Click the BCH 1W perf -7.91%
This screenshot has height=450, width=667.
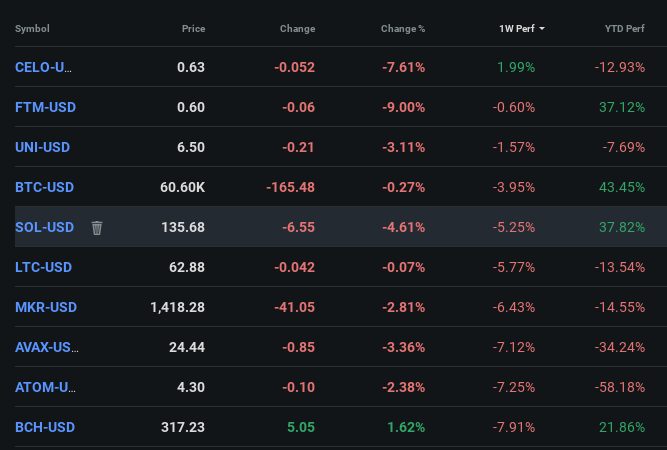514,427
